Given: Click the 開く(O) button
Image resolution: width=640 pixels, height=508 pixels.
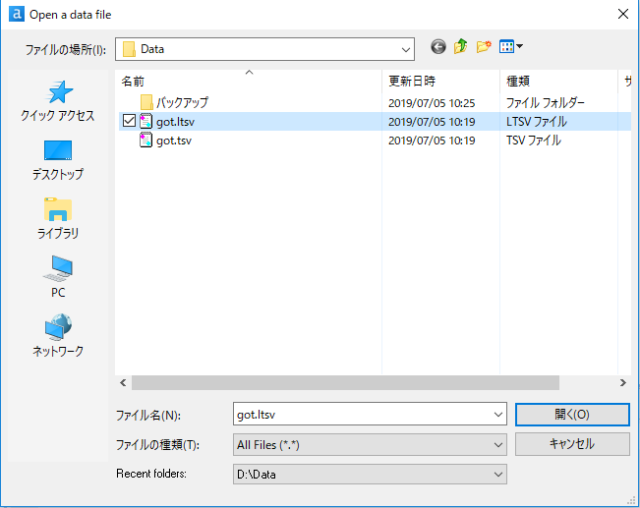Looking at the screenshot, I should pyautogui.click(x=571, y=414).
